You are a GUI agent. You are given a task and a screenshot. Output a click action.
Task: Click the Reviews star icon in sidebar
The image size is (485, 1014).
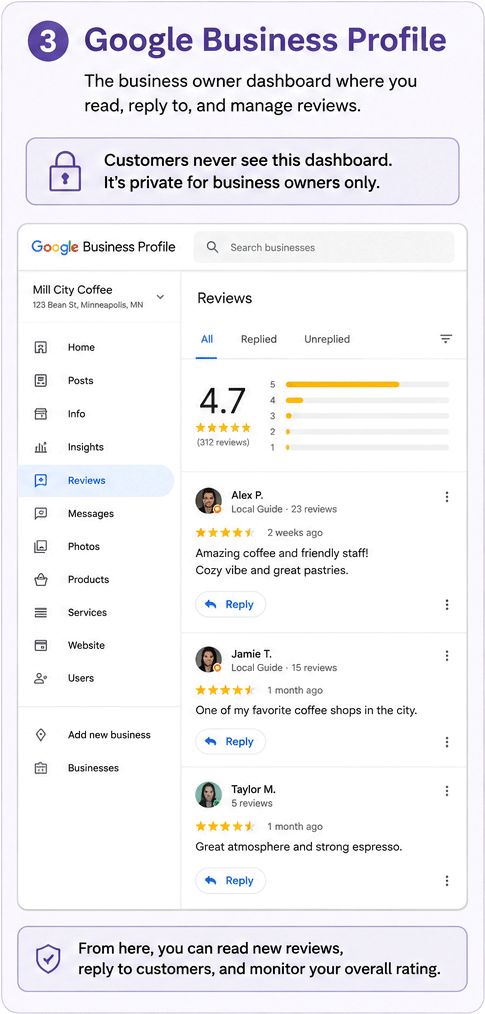[x=40, y=480]
